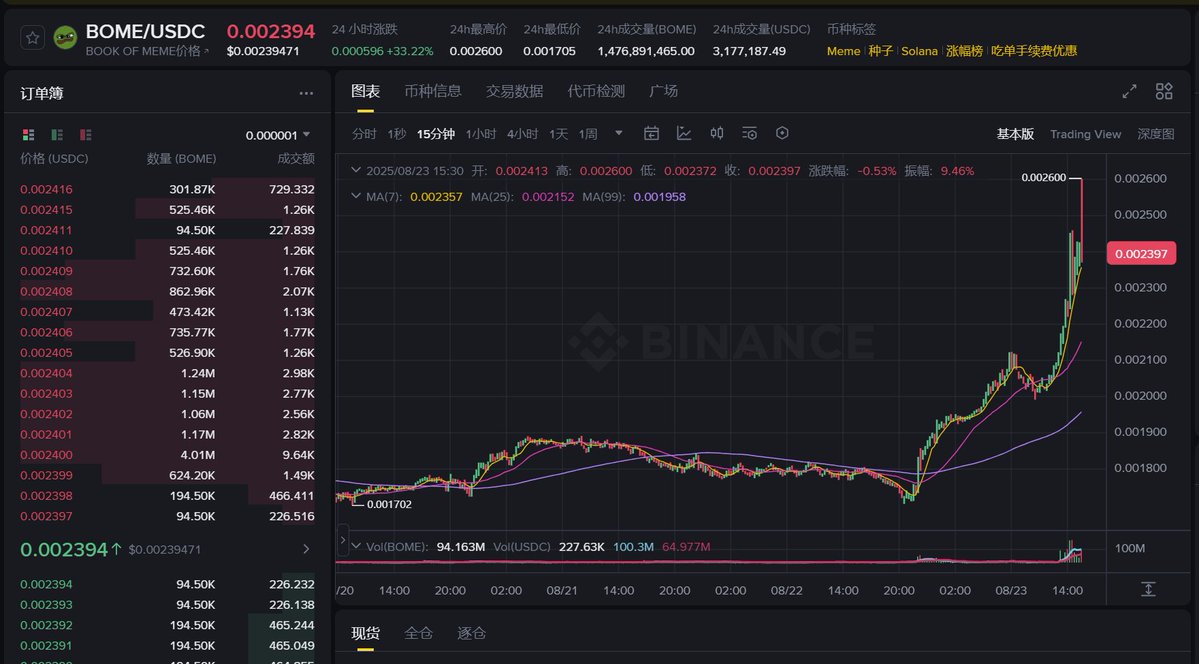Image resolution: width=1199 pixels, height=664 pixels.
Task: Click the 数量 (BOME) column header
Action: click(x=181, y=158)
